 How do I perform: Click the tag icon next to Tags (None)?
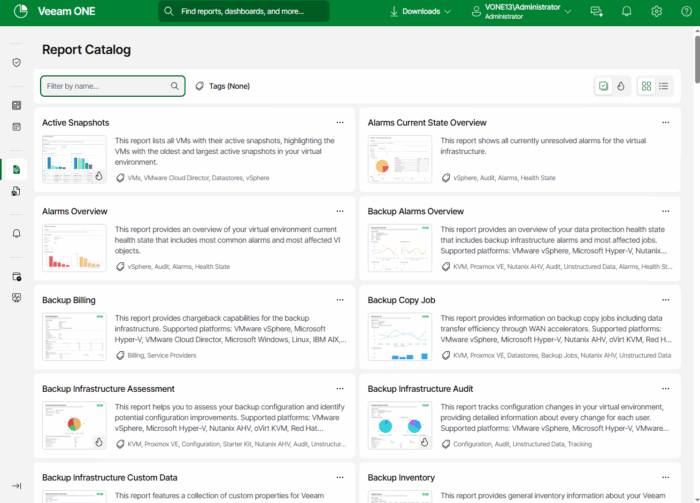[x=200, y=86]
